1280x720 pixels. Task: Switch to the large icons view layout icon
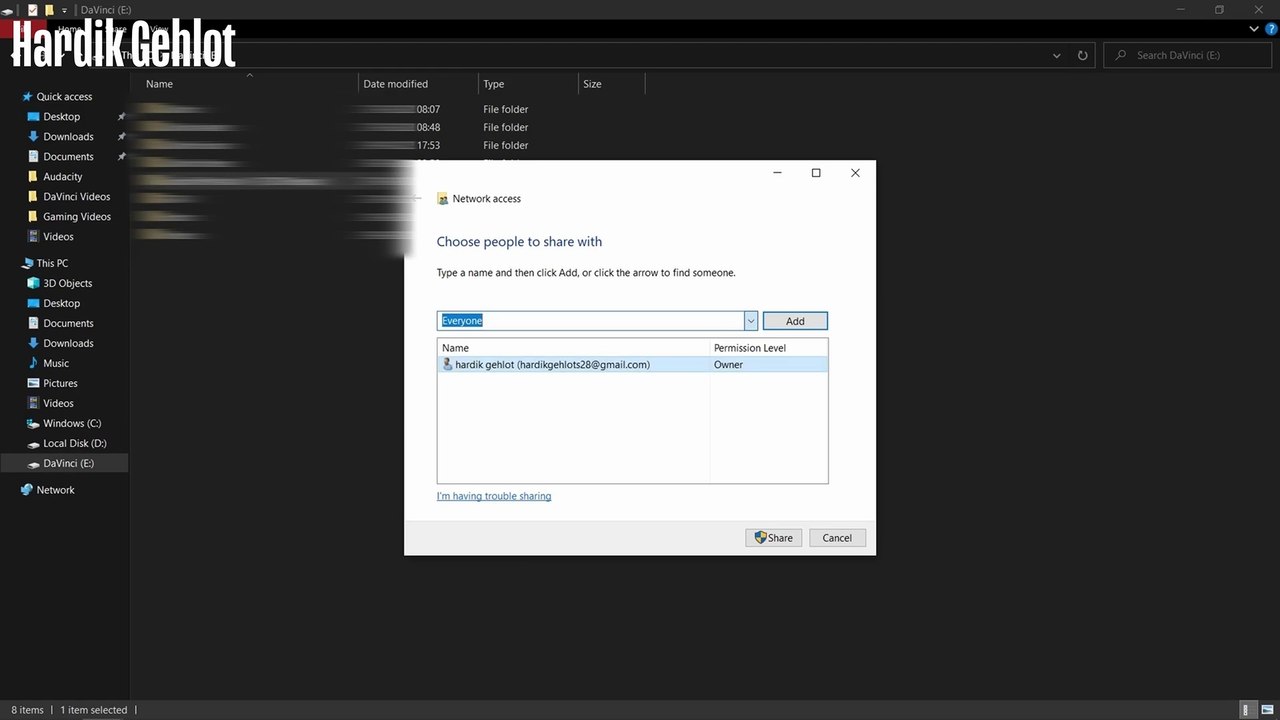[x=1267, y=710]
